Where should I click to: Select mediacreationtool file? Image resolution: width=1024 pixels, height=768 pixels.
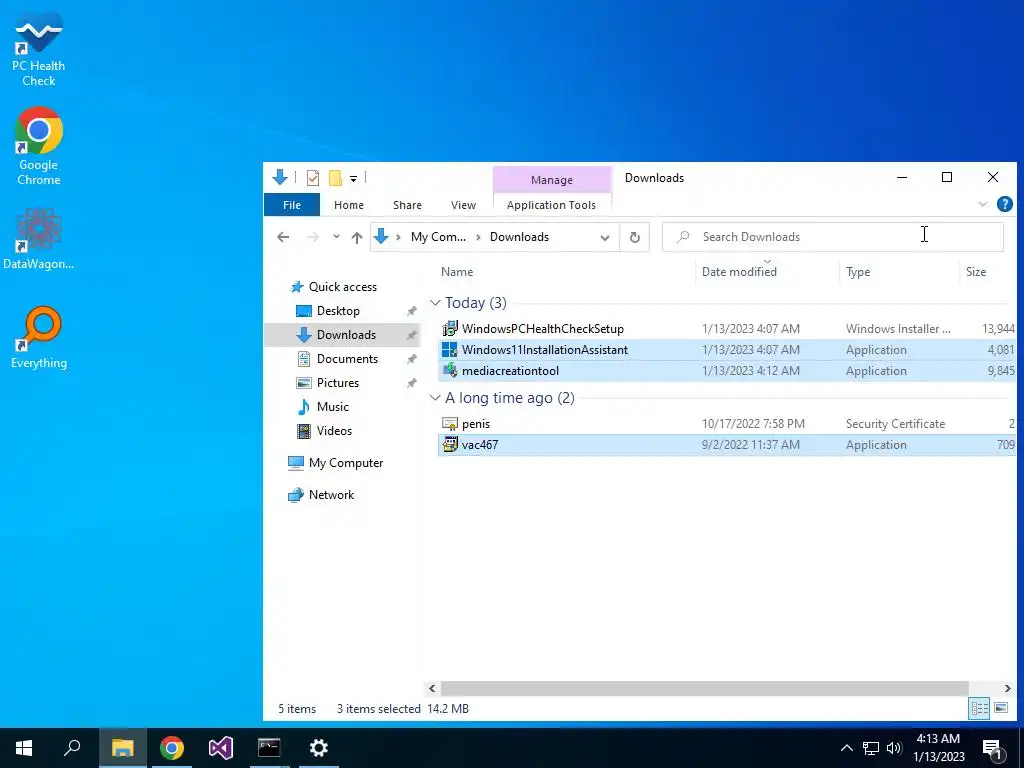726,370
